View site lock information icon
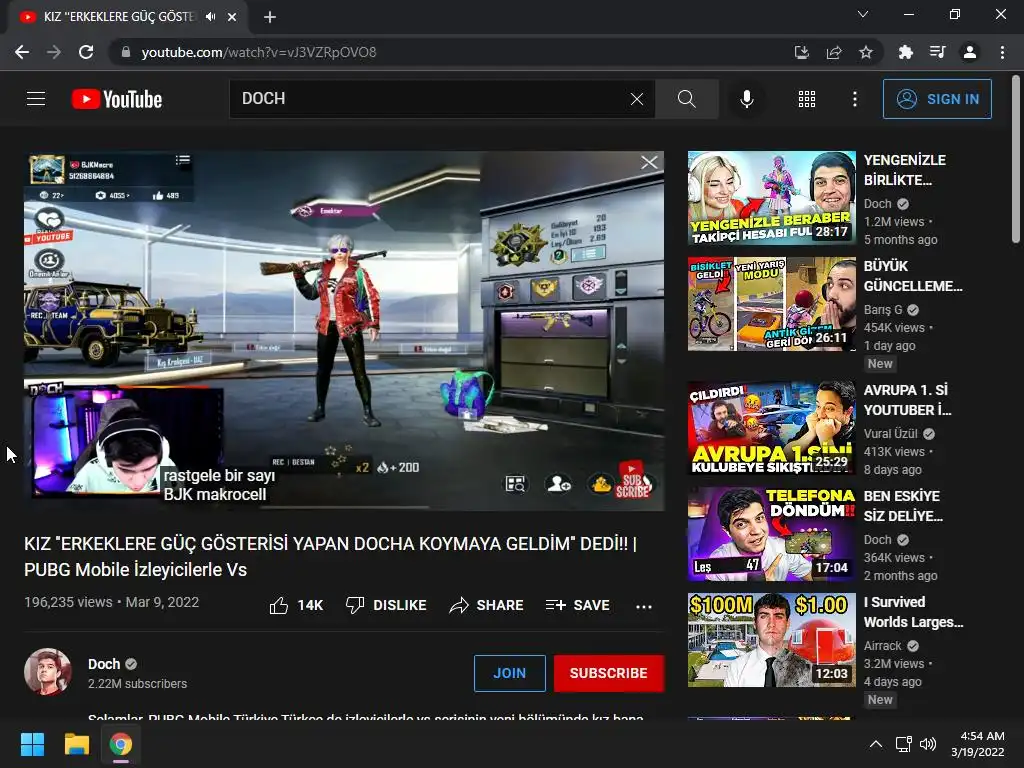This screenshot has width=1024, height=768. click(x=126, y=52)
